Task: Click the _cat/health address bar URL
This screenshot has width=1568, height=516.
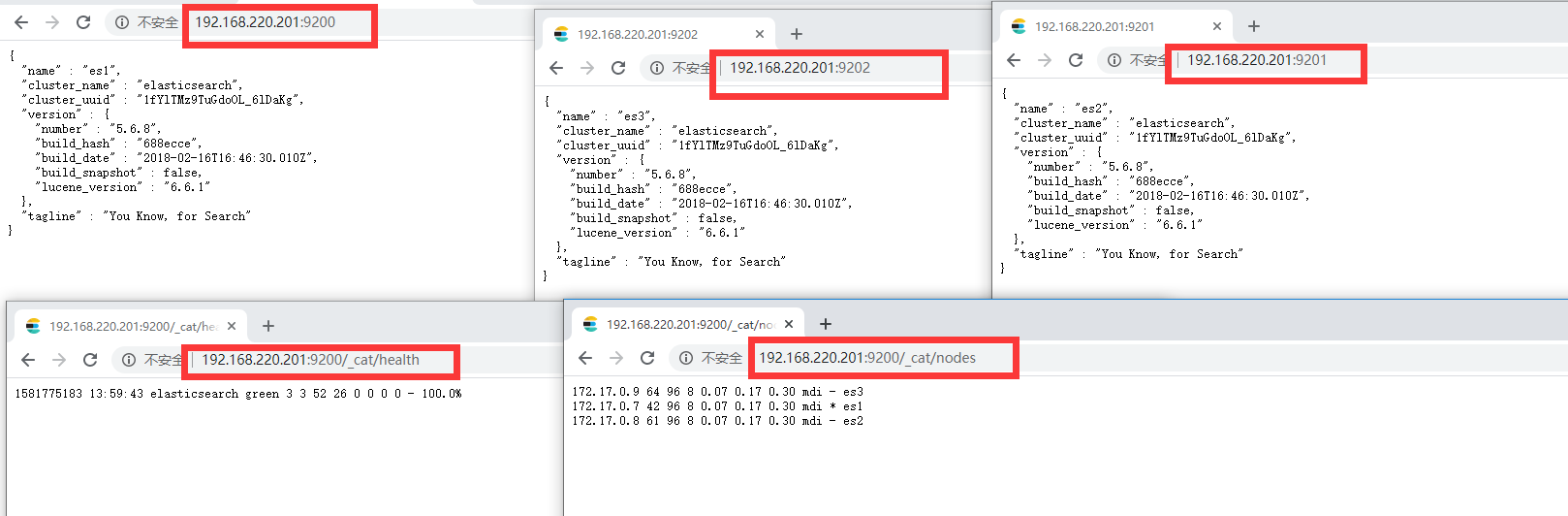Action: 310,360
